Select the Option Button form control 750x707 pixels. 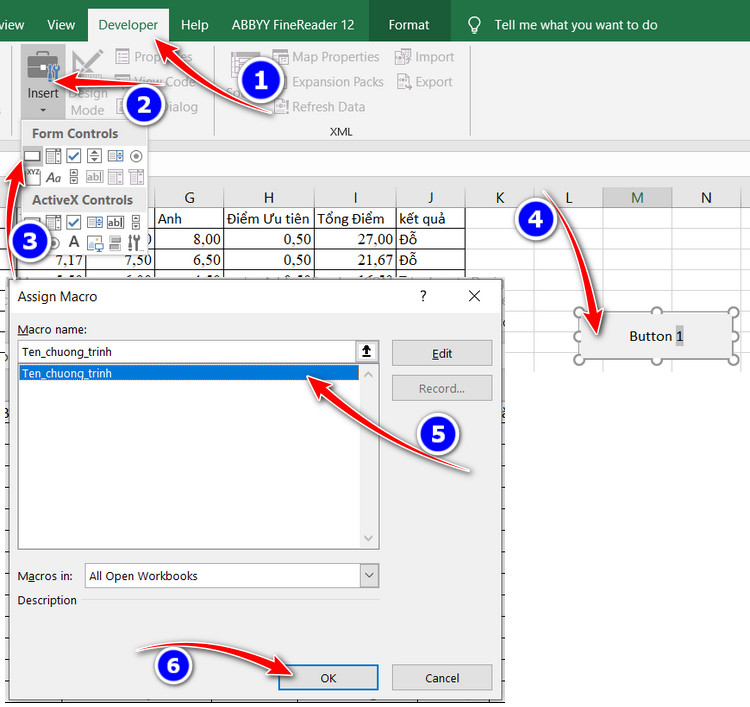[x=136, y=156]
